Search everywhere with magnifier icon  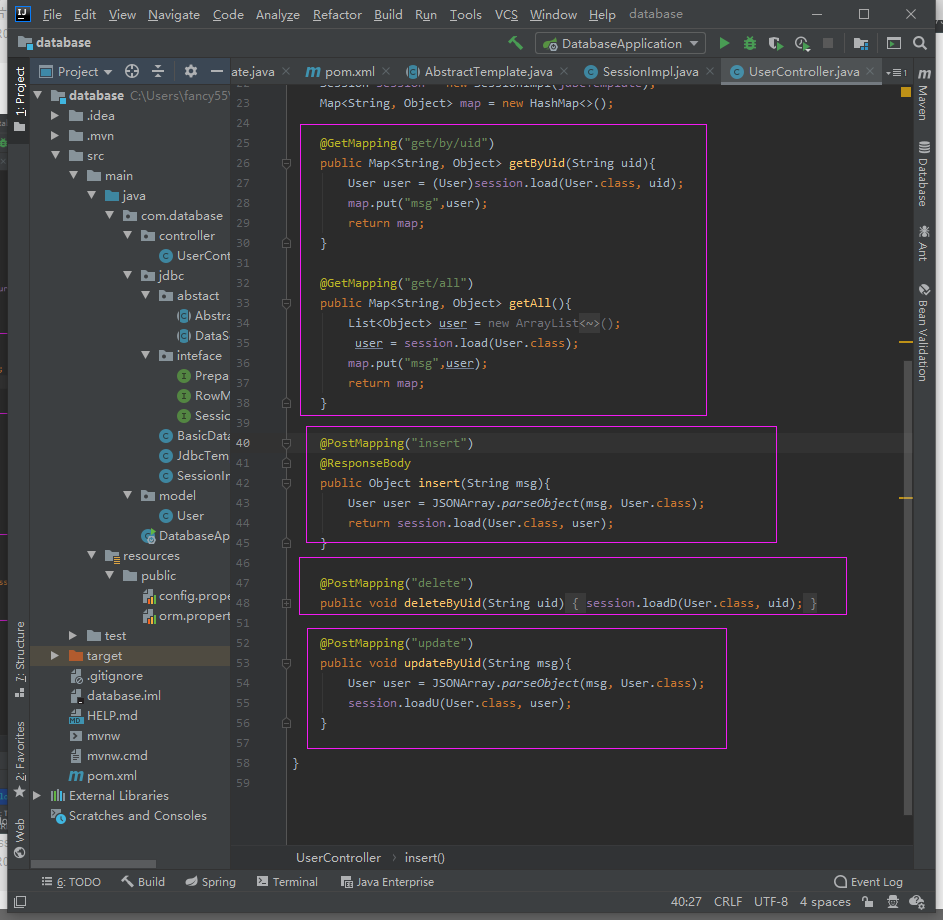click(x=920, y=43)
